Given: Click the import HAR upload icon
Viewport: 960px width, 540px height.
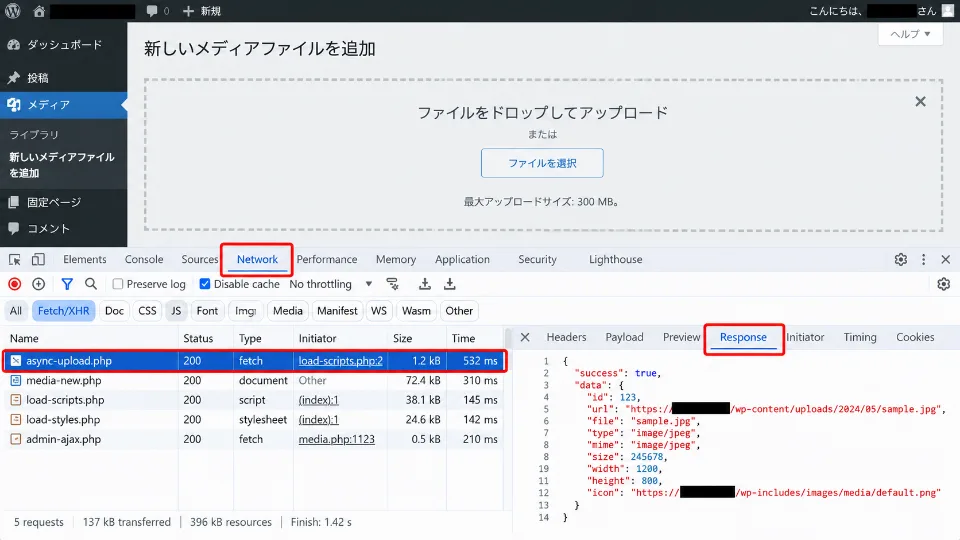Looking at the screenshot, I should tap(424, 284).
